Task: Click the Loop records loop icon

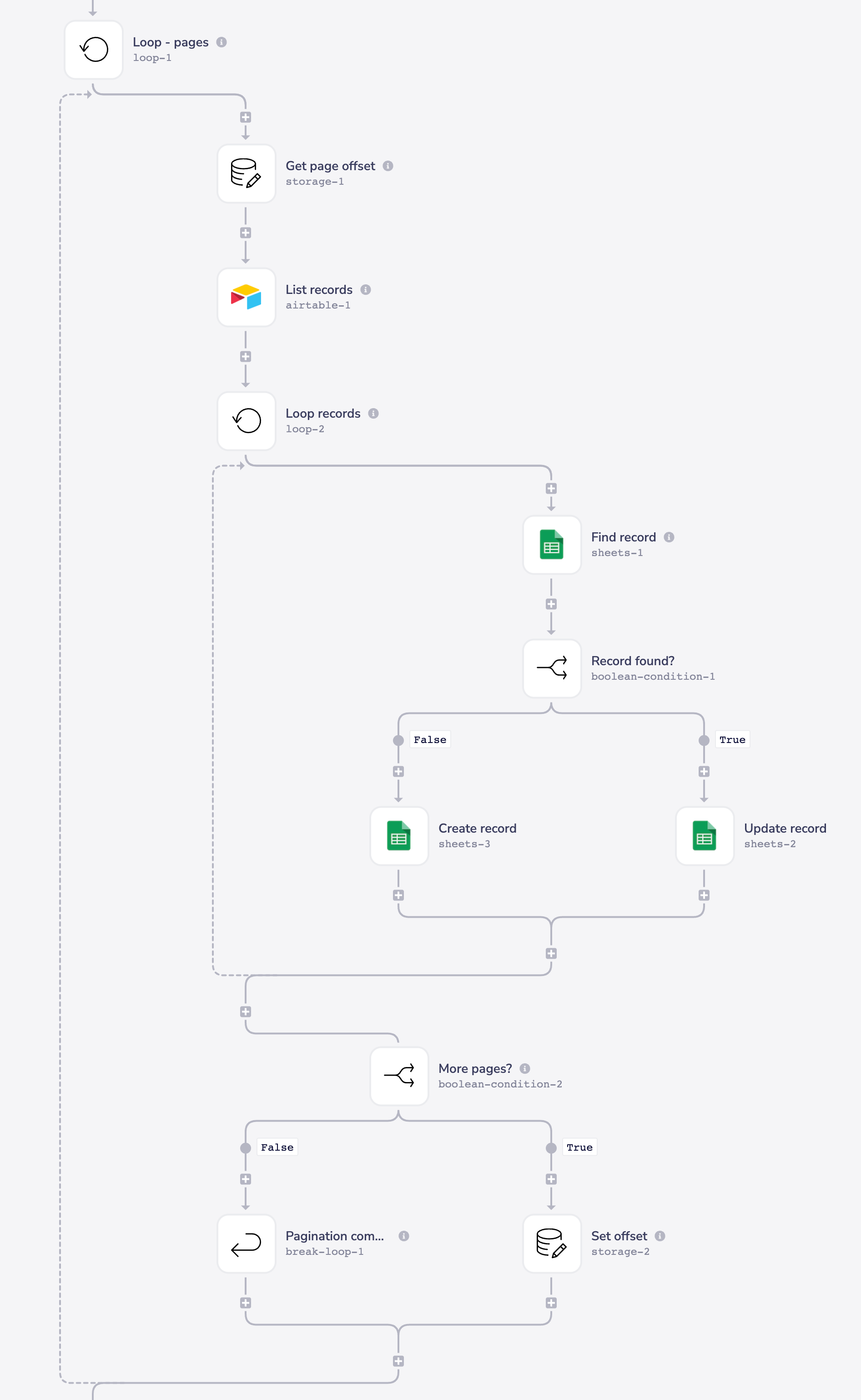Action: (x=246, y=420)
